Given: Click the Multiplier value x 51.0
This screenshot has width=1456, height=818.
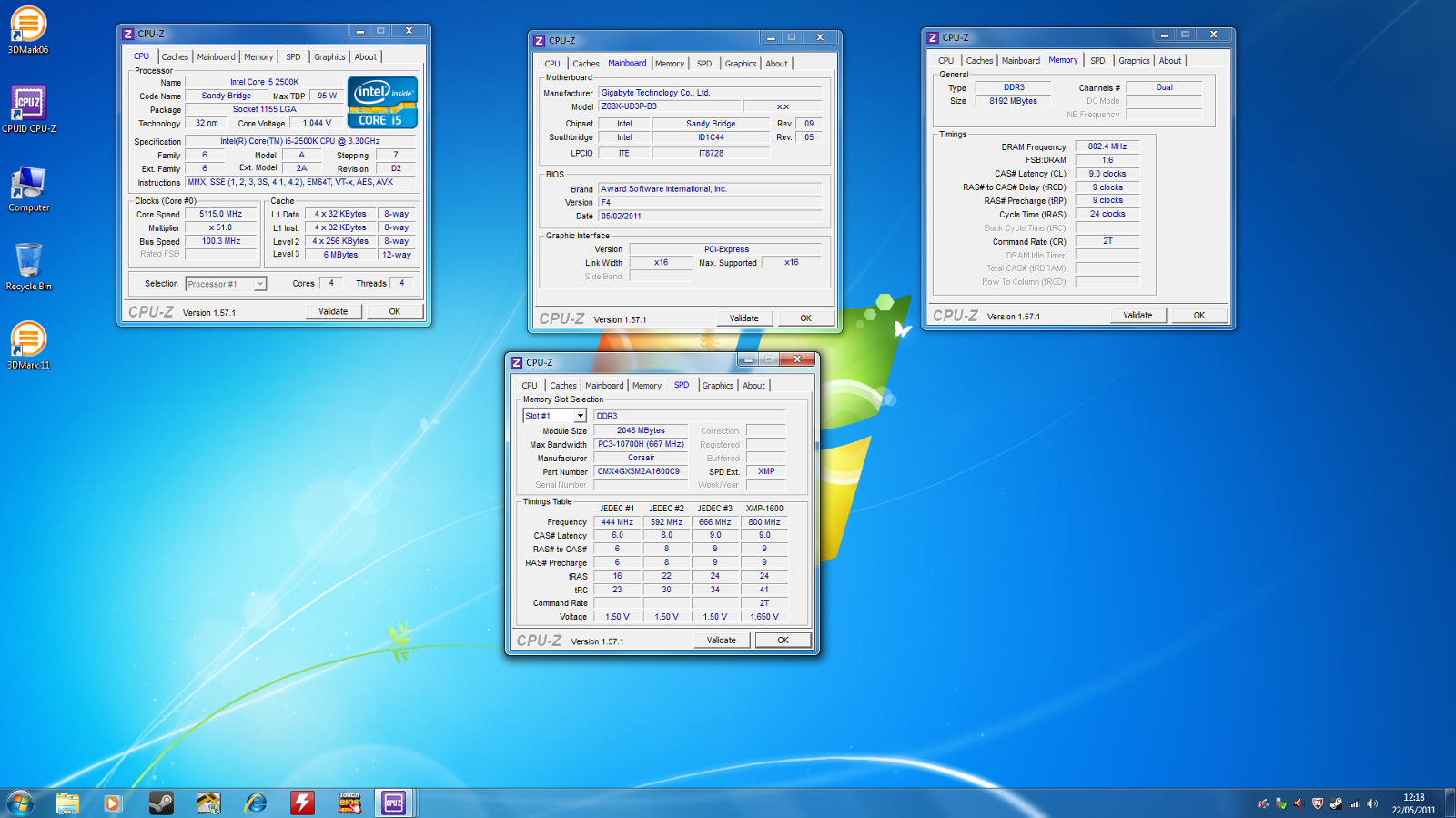Looking at the screenshot, I should (221, 228).
